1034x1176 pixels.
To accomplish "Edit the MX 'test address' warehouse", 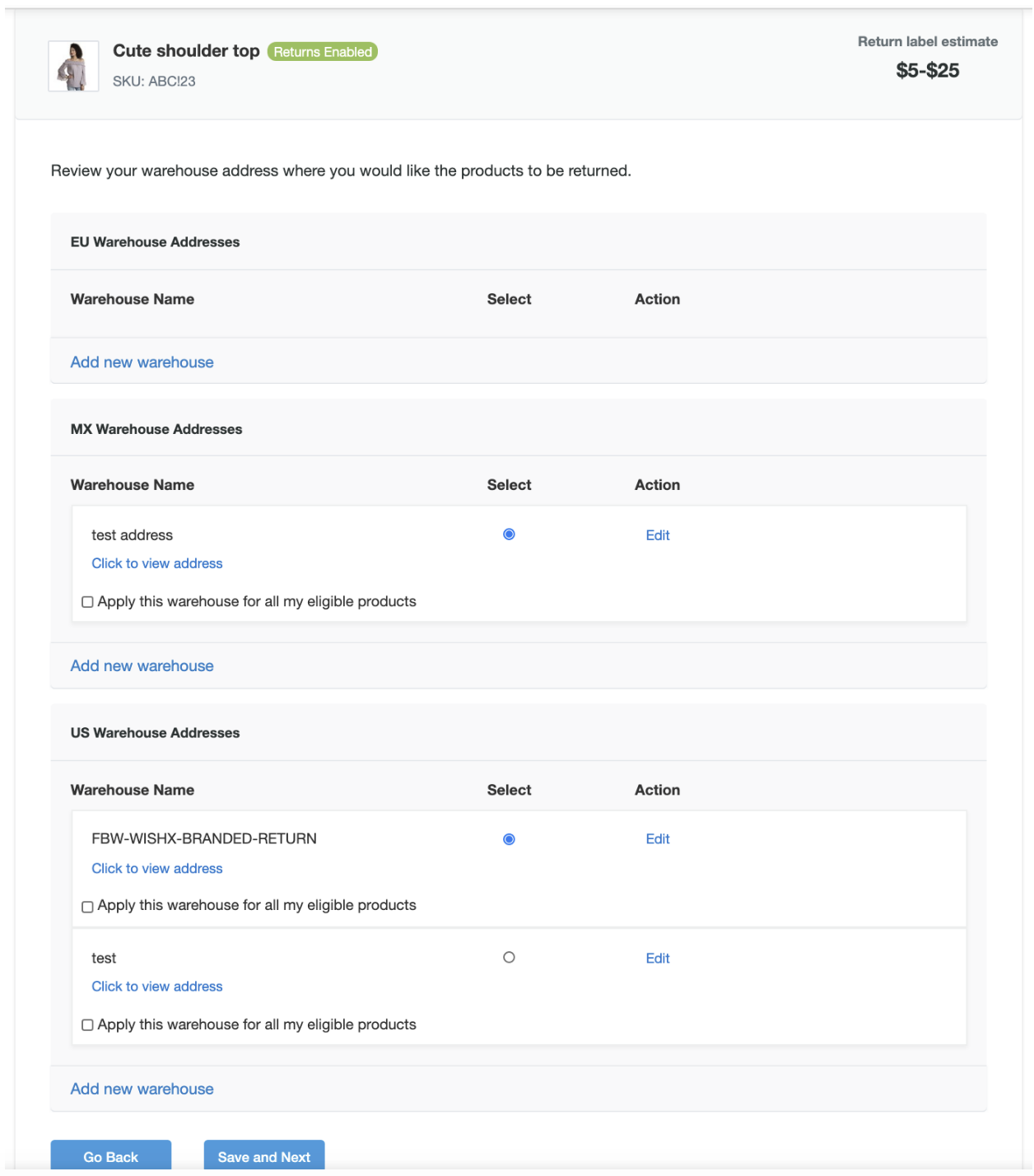I will click(x=657, y=535).
